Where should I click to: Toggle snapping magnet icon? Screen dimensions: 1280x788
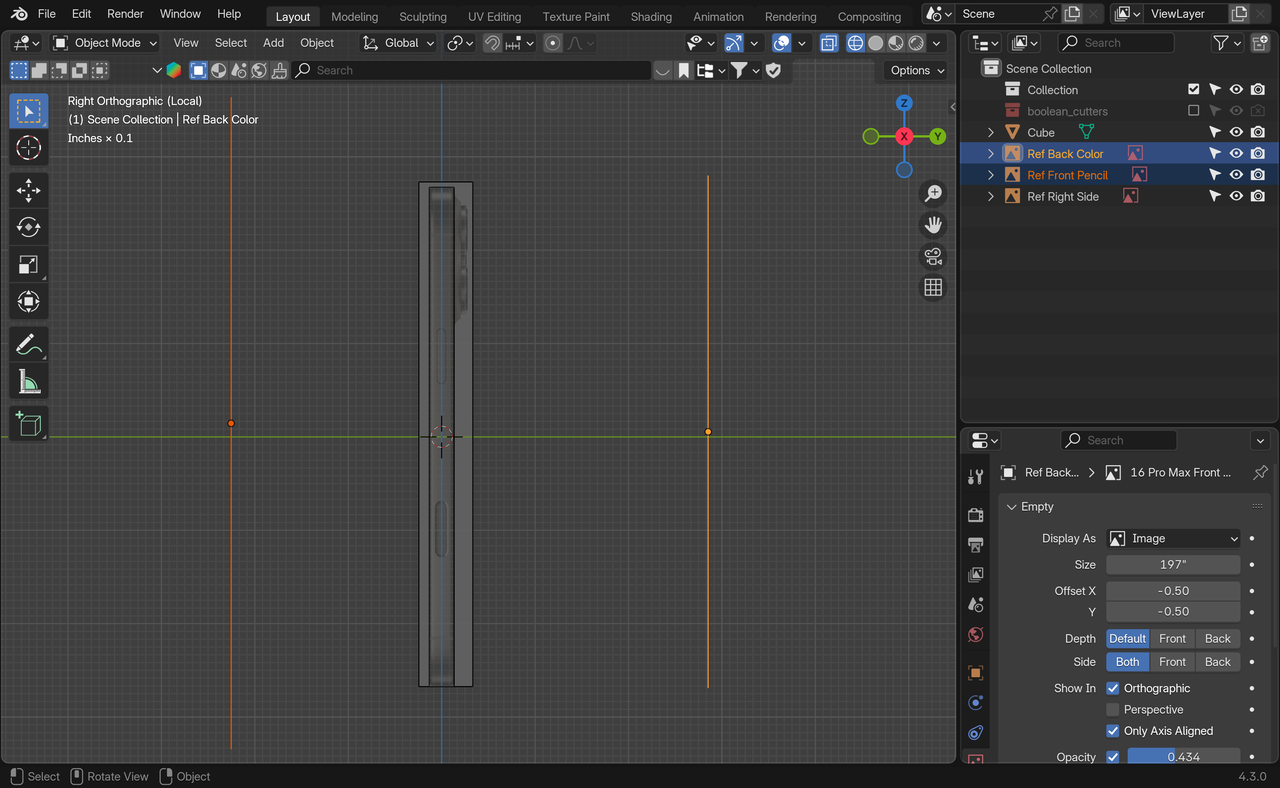(x=492, y=43)
